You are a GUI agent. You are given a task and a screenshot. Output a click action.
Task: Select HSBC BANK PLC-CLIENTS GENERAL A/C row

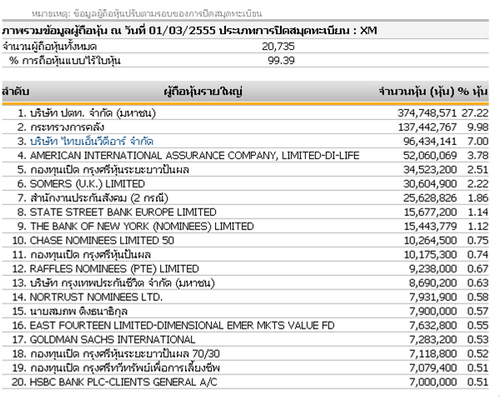tap(245, 382)
